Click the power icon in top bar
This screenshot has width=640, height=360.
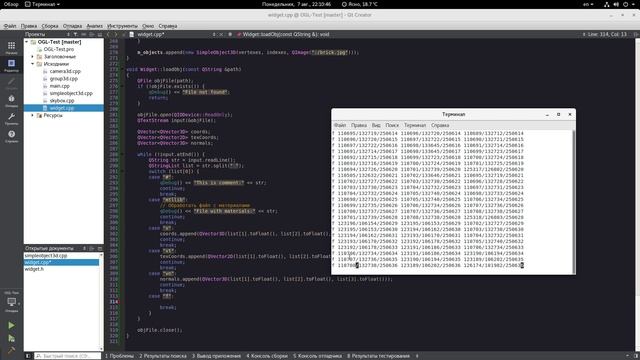coord(625,4)
